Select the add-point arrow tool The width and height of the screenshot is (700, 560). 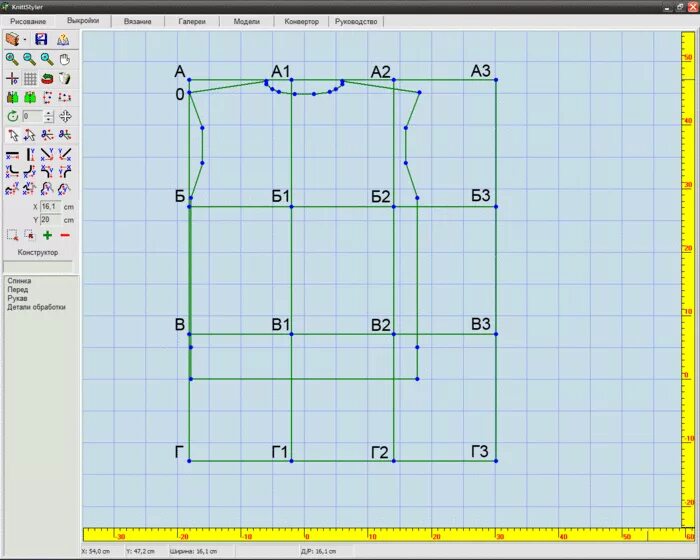coord(29,134)
